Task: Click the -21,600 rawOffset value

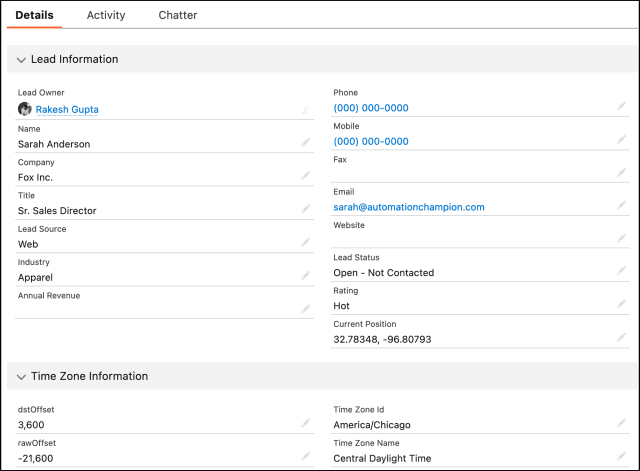Action: pyautogui.click(x=35, y=458)
